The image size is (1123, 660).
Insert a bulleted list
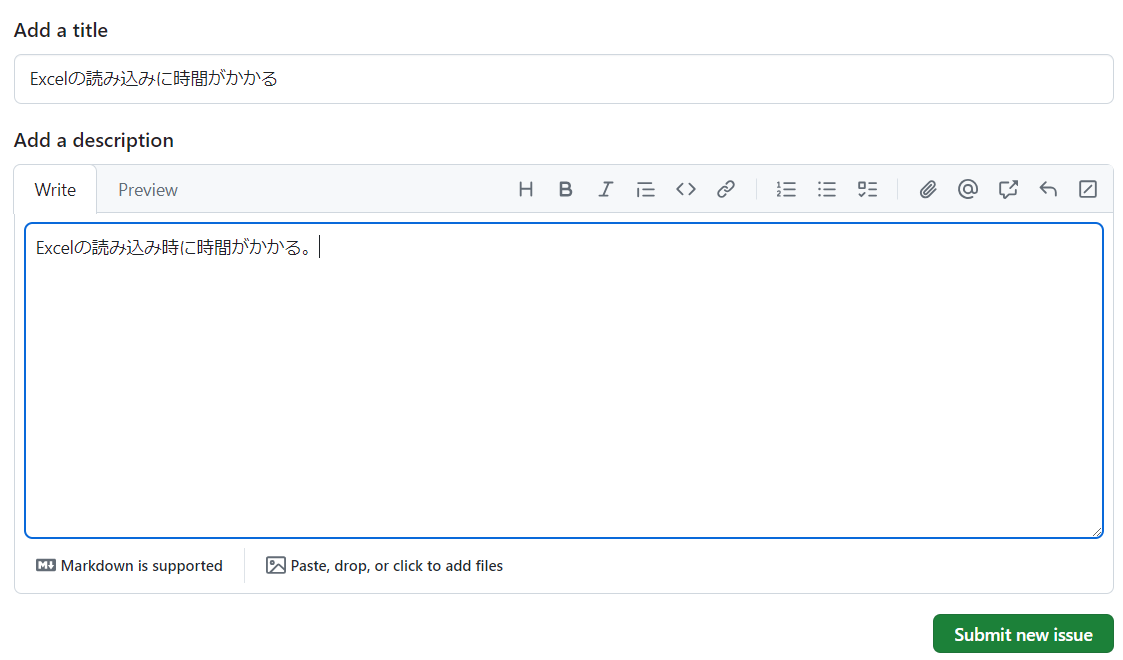[x=827, y=189]
